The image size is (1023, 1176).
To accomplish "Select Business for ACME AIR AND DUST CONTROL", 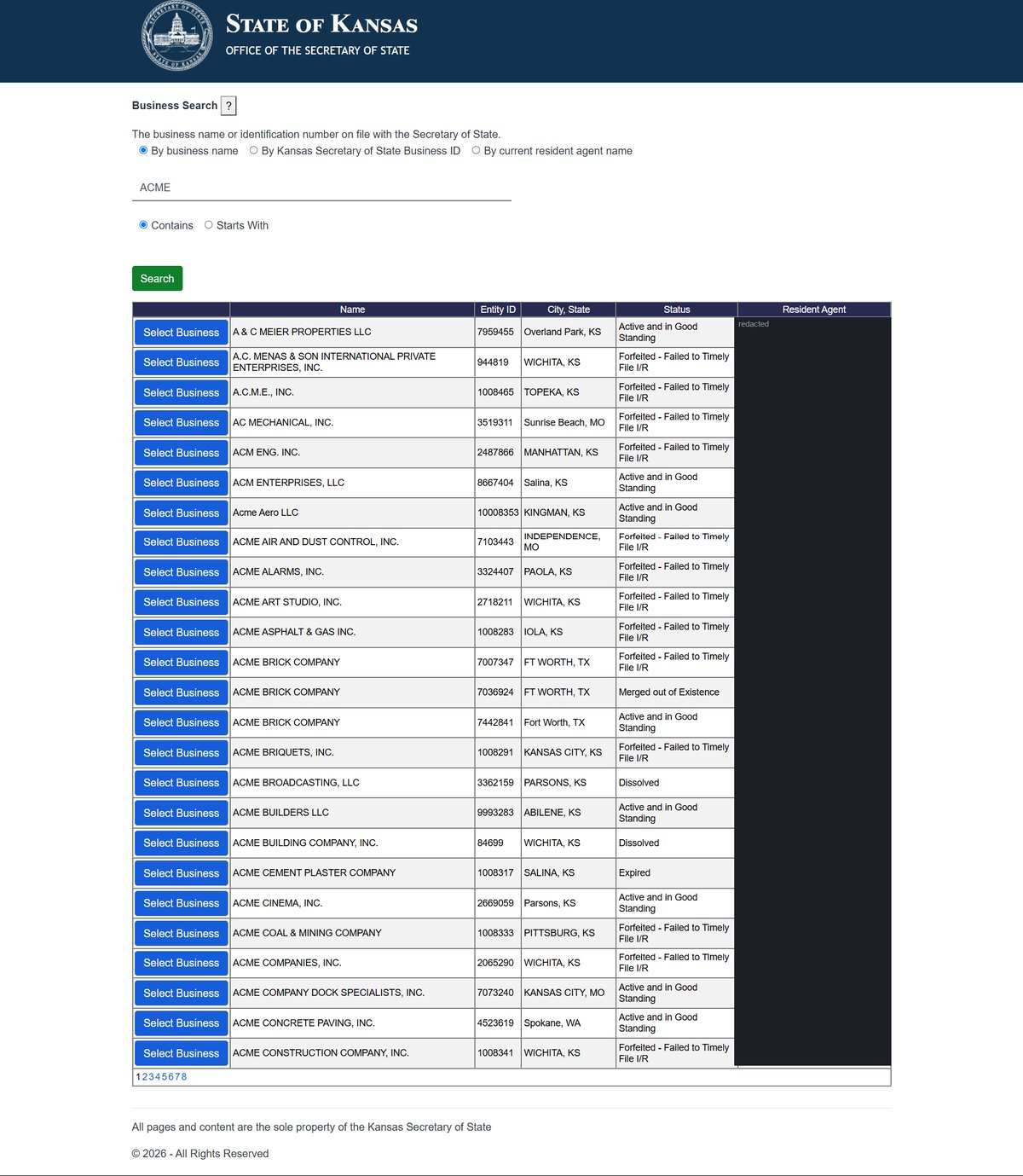I will click(x=181, y=542).
